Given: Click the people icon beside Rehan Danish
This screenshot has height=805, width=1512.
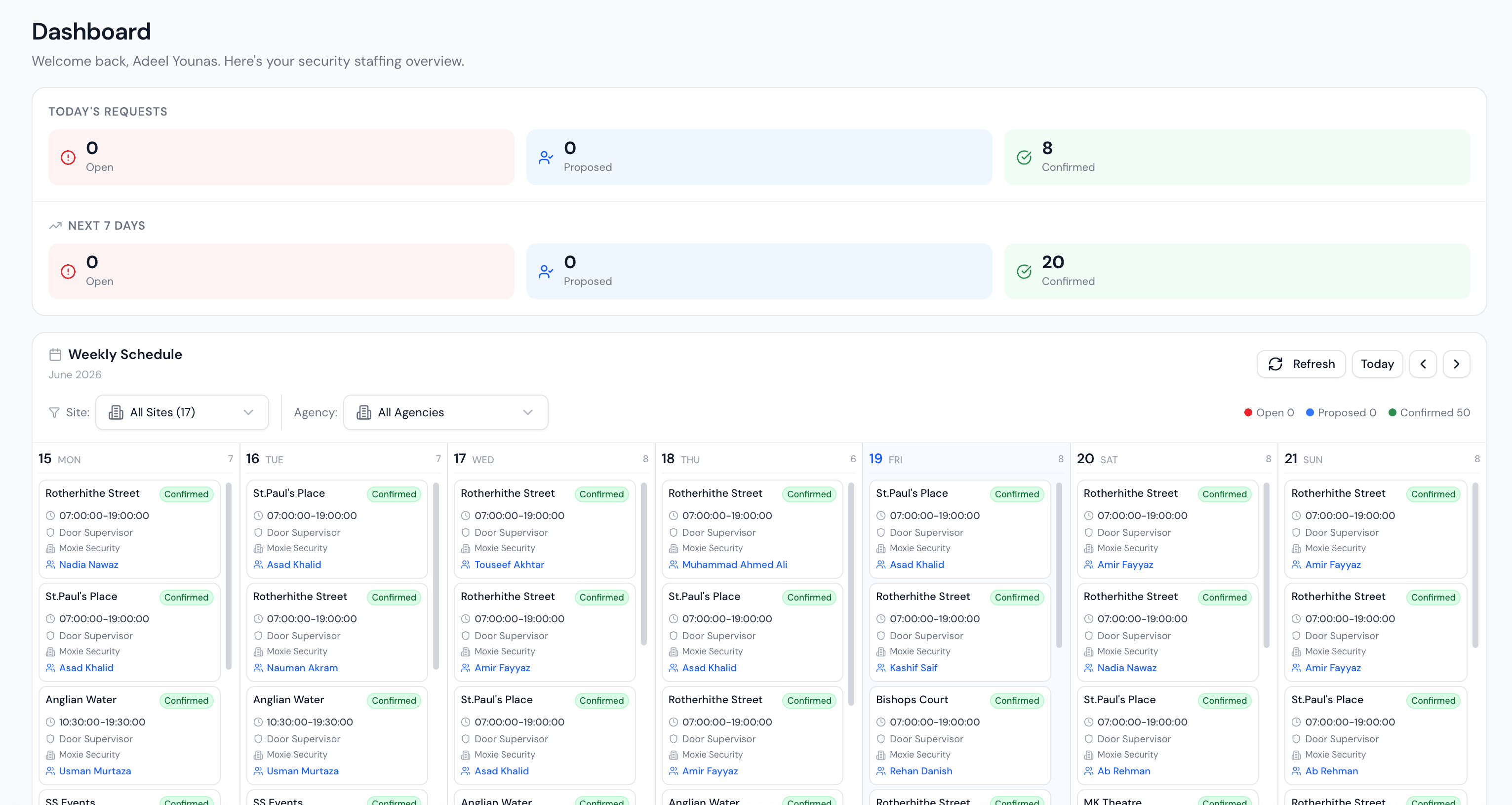Looking at the screenshot, I should (x=881, y=771).
